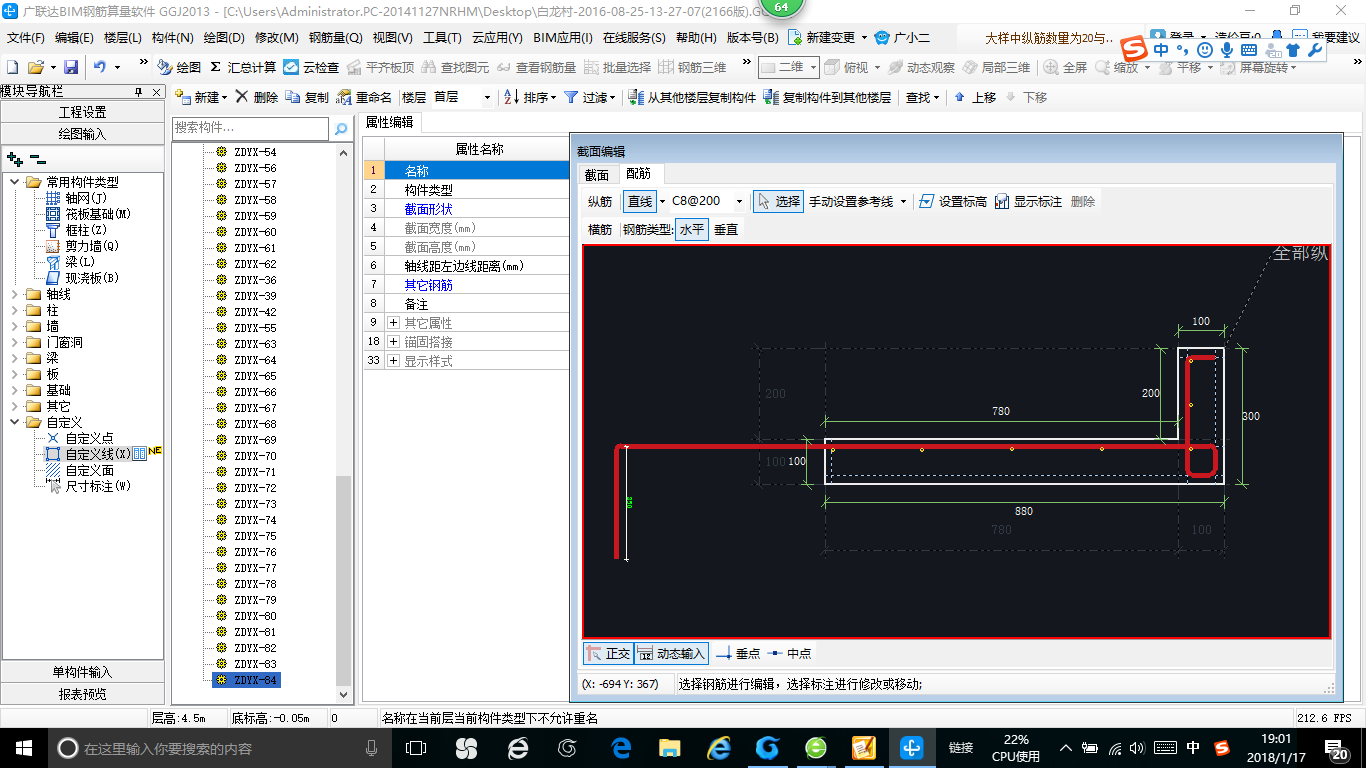Open 绘图 drawing mode

180,67
